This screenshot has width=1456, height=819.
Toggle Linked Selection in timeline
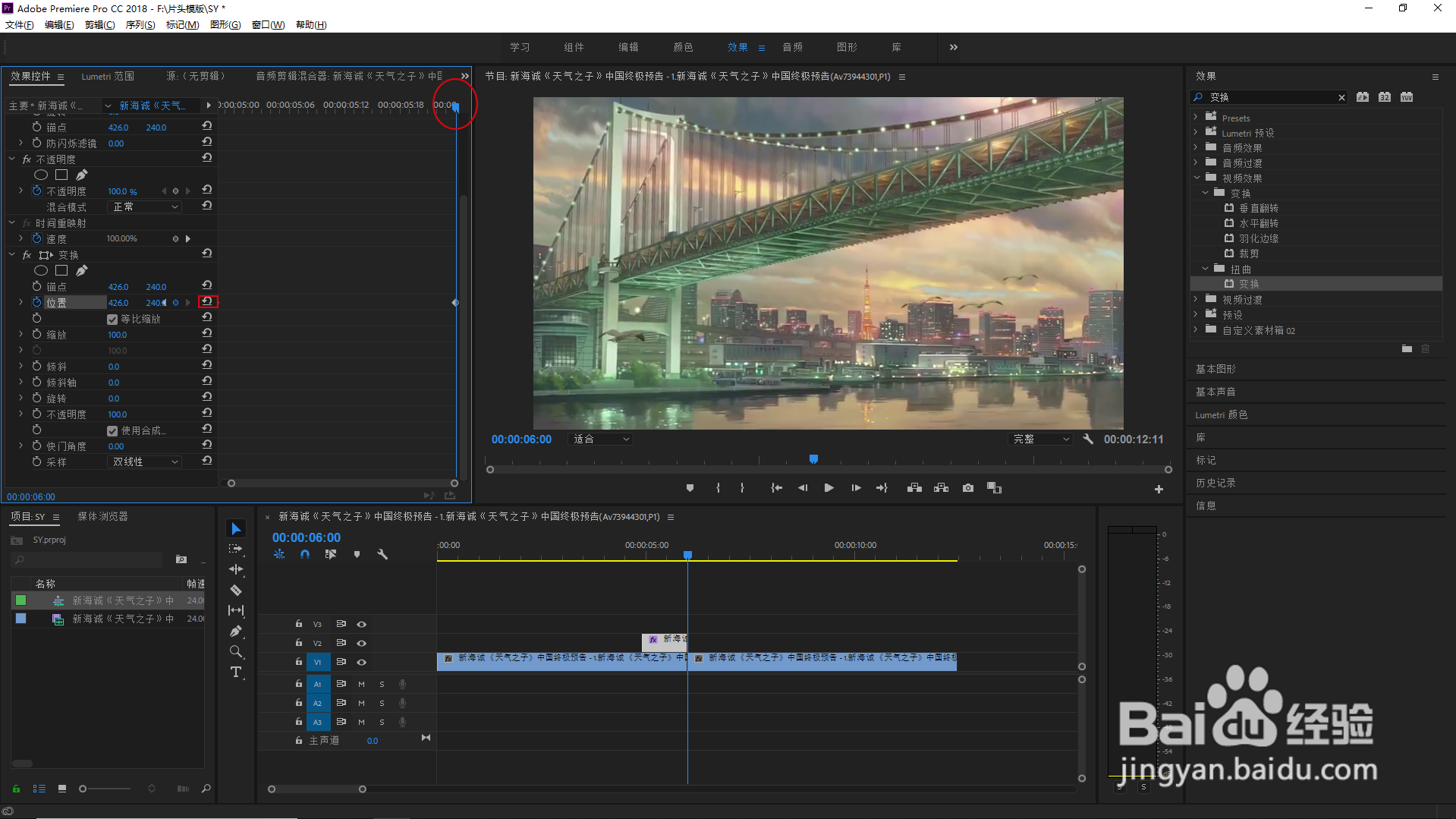pos(331,554)
